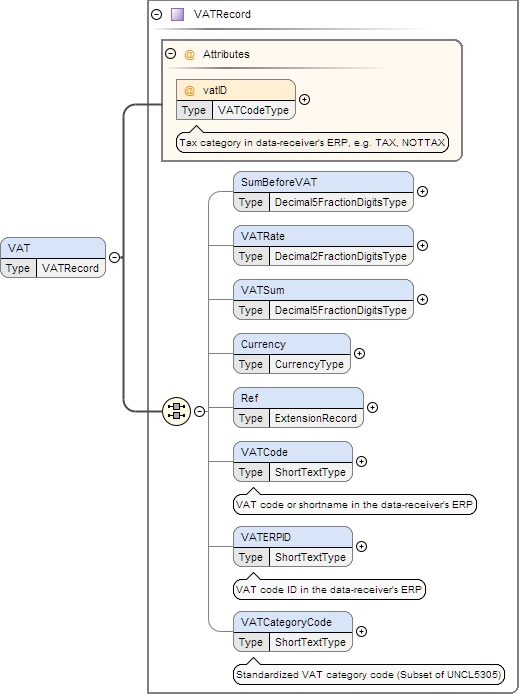Select the VAT root element box
The width and height of the screenshot is (520, 695).
[x=53, y=258]
